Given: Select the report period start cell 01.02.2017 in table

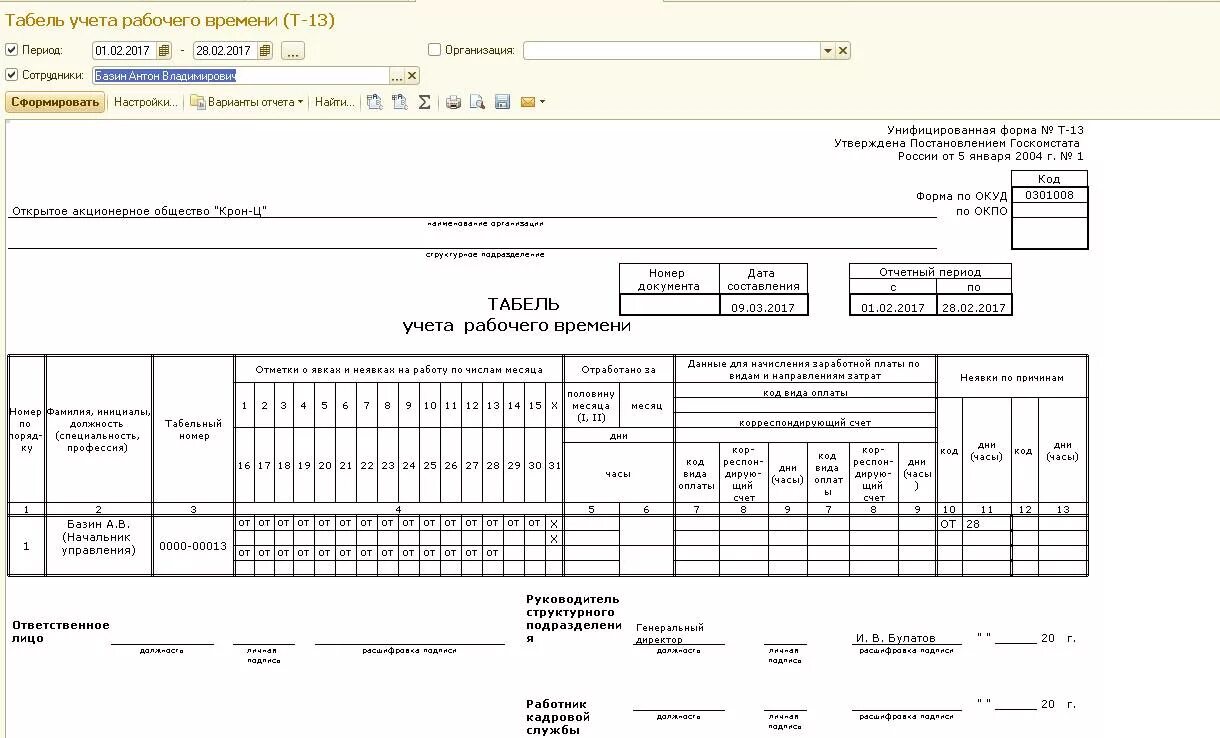Looking at the screenshot, I should (893, 307).
